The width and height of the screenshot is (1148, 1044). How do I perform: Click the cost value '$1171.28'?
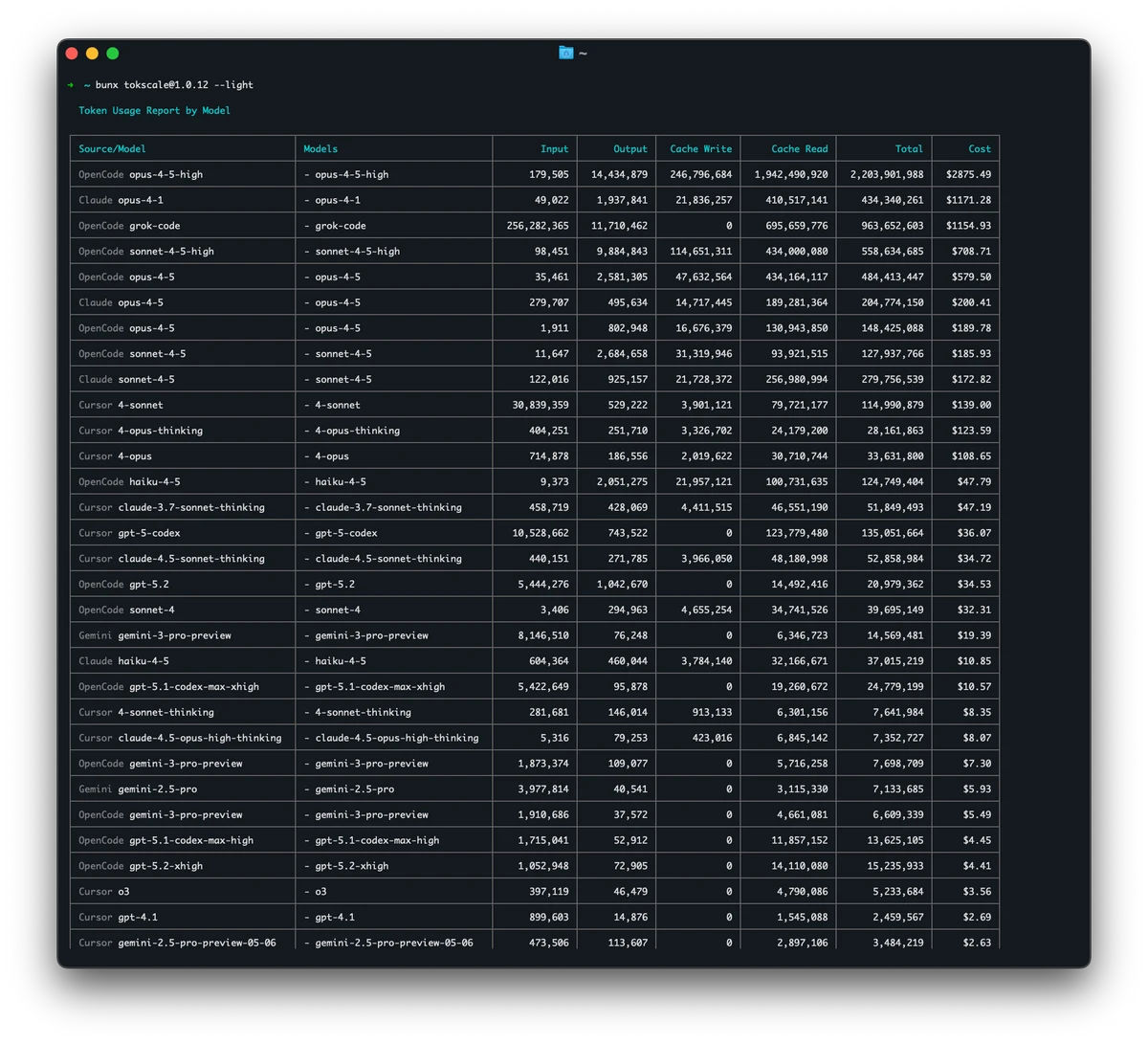pos(968,200)
